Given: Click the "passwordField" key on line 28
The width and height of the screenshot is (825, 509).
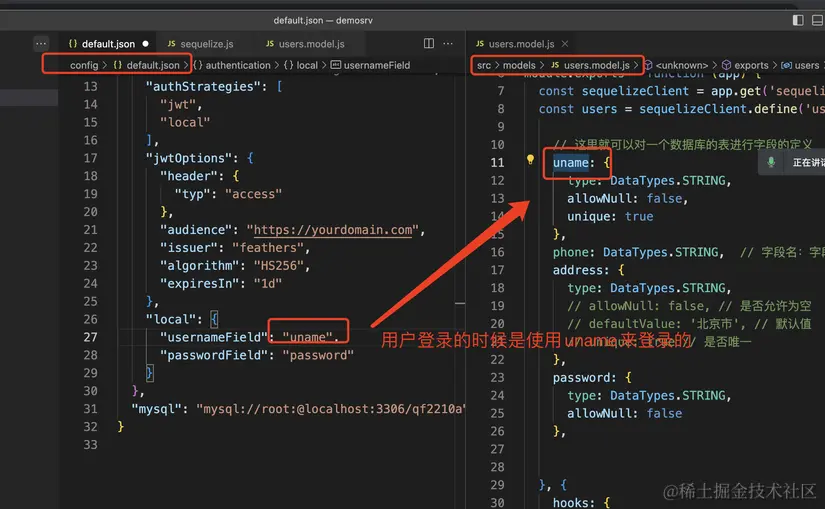Looking at the screenshot, I should coord(214,355).
